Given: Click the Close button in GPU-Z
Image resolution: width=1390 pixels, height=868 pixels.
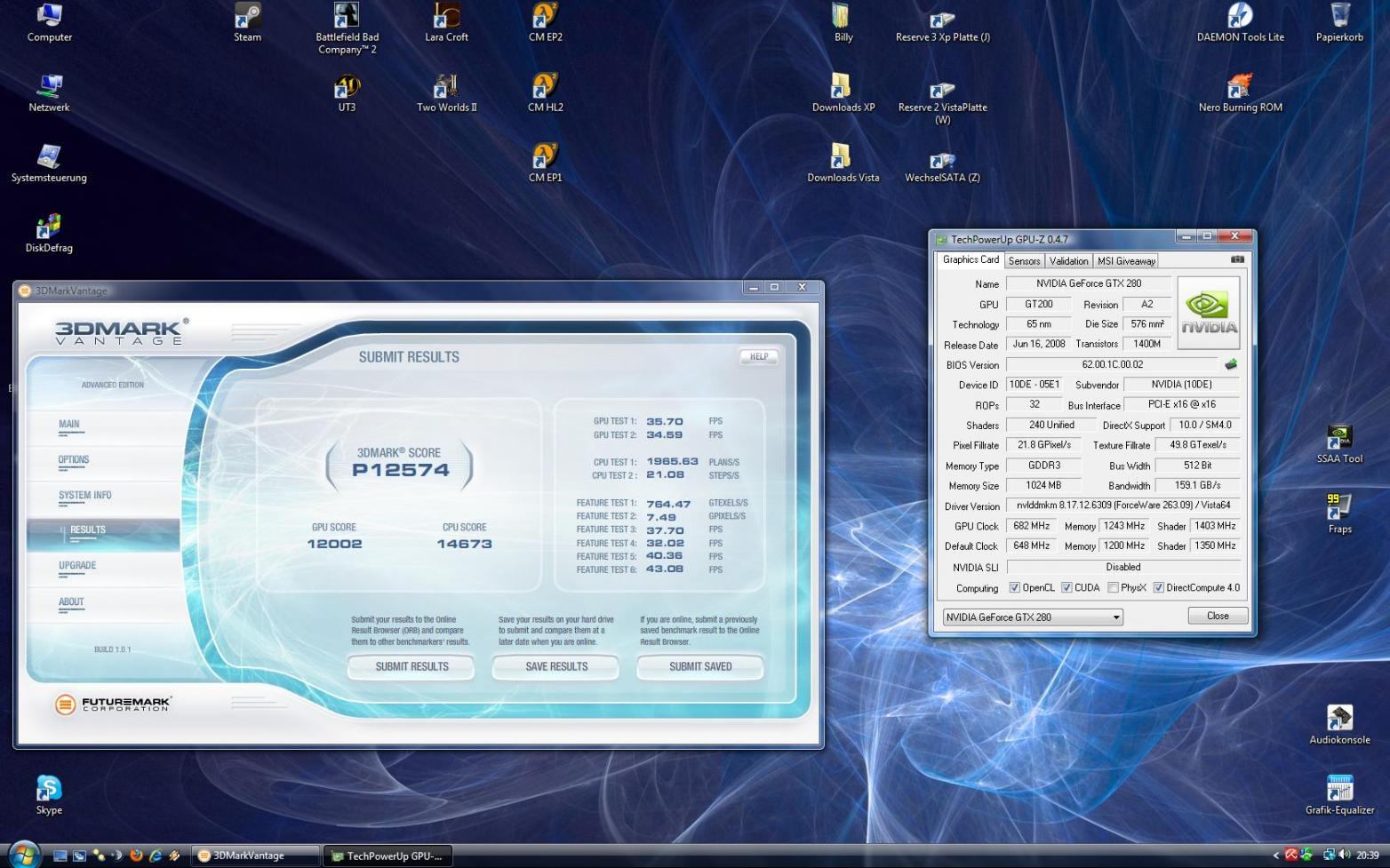Looking at the screenshot, I should tap(1218, 616).
